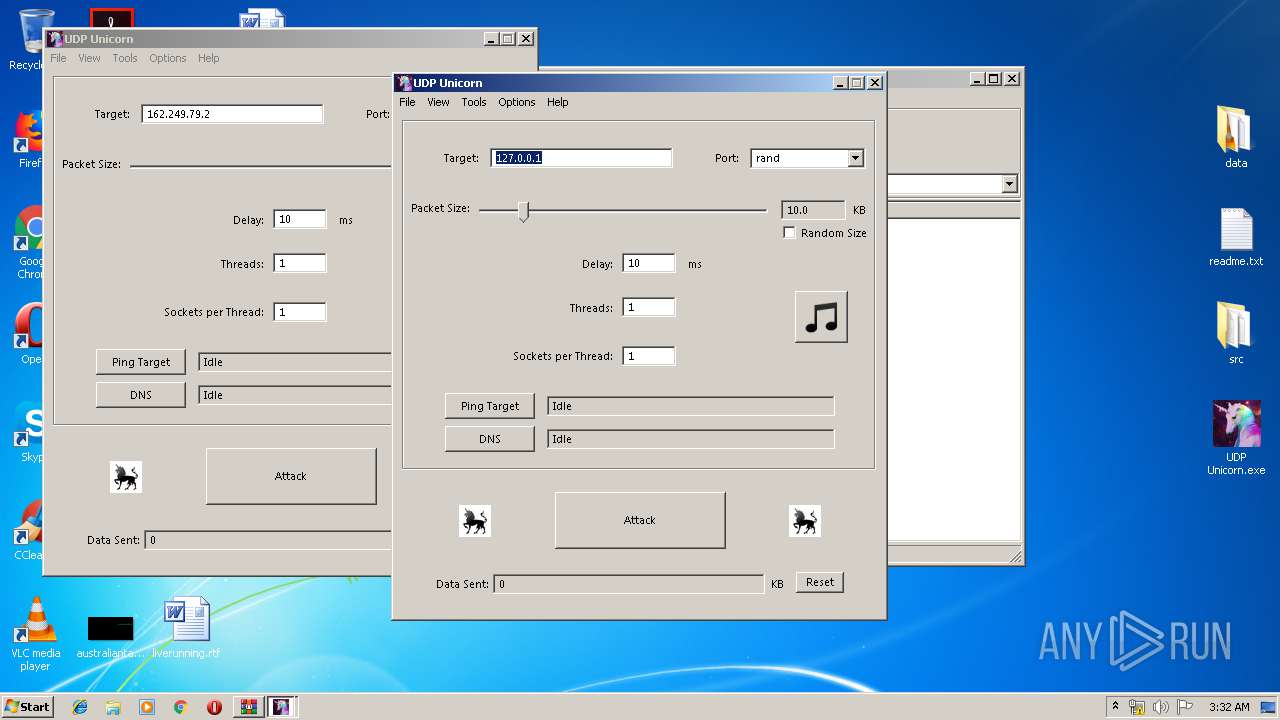Select VLC media player desktop shortcut

tap(35, 634)
